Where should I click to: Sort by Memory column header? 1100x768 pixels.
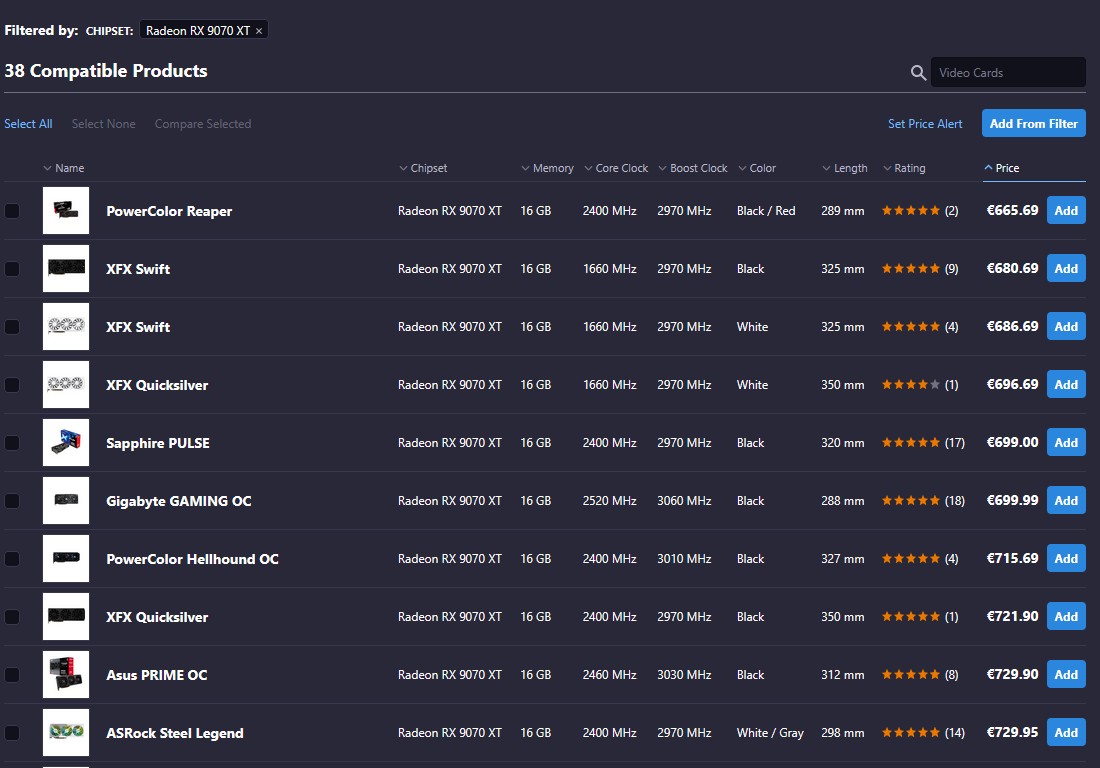click(x=547, y=168)
